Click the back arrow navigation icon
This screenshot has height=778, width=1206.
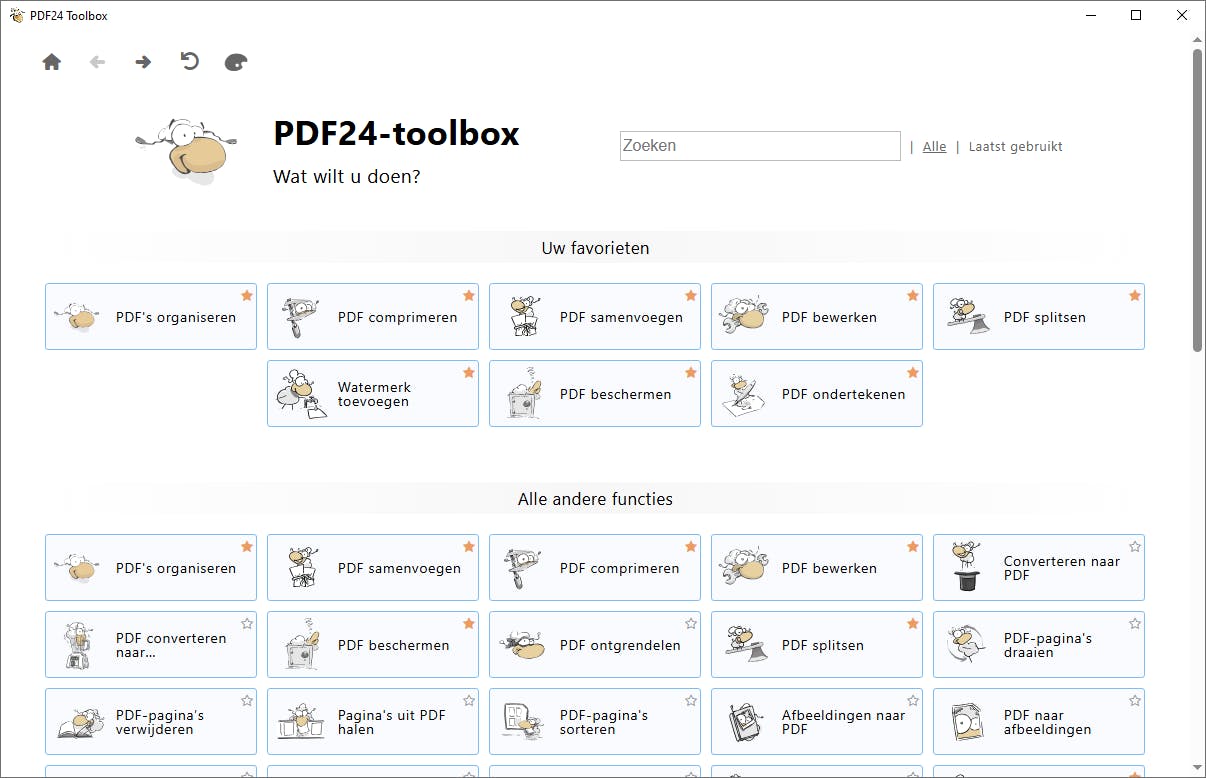pyautogui.click(x=97, y=62)
